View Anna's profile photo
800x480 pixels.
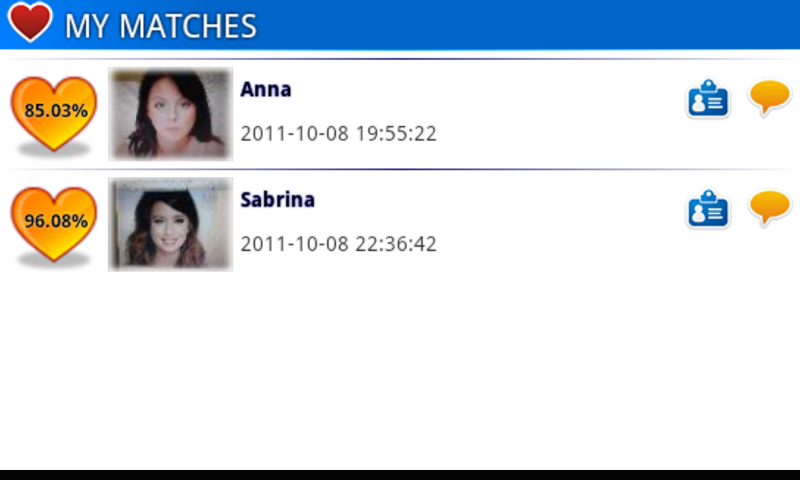(170, 114)
